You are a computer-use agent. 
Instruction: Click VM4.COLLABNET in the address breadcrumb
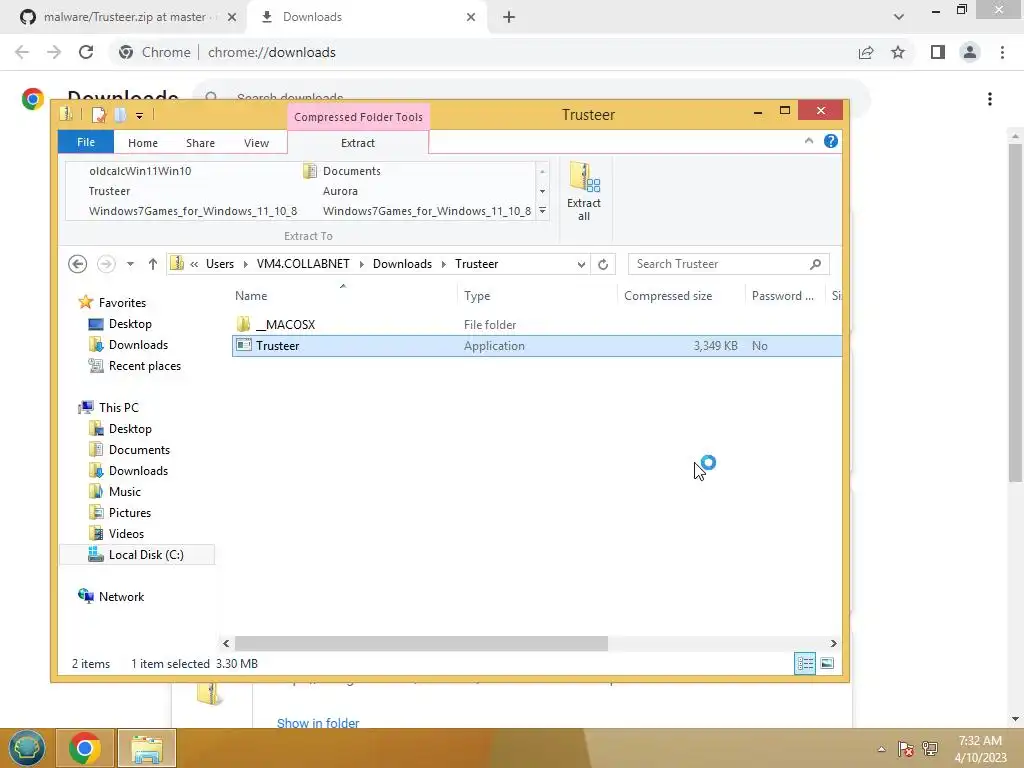(x=302, y=264)
